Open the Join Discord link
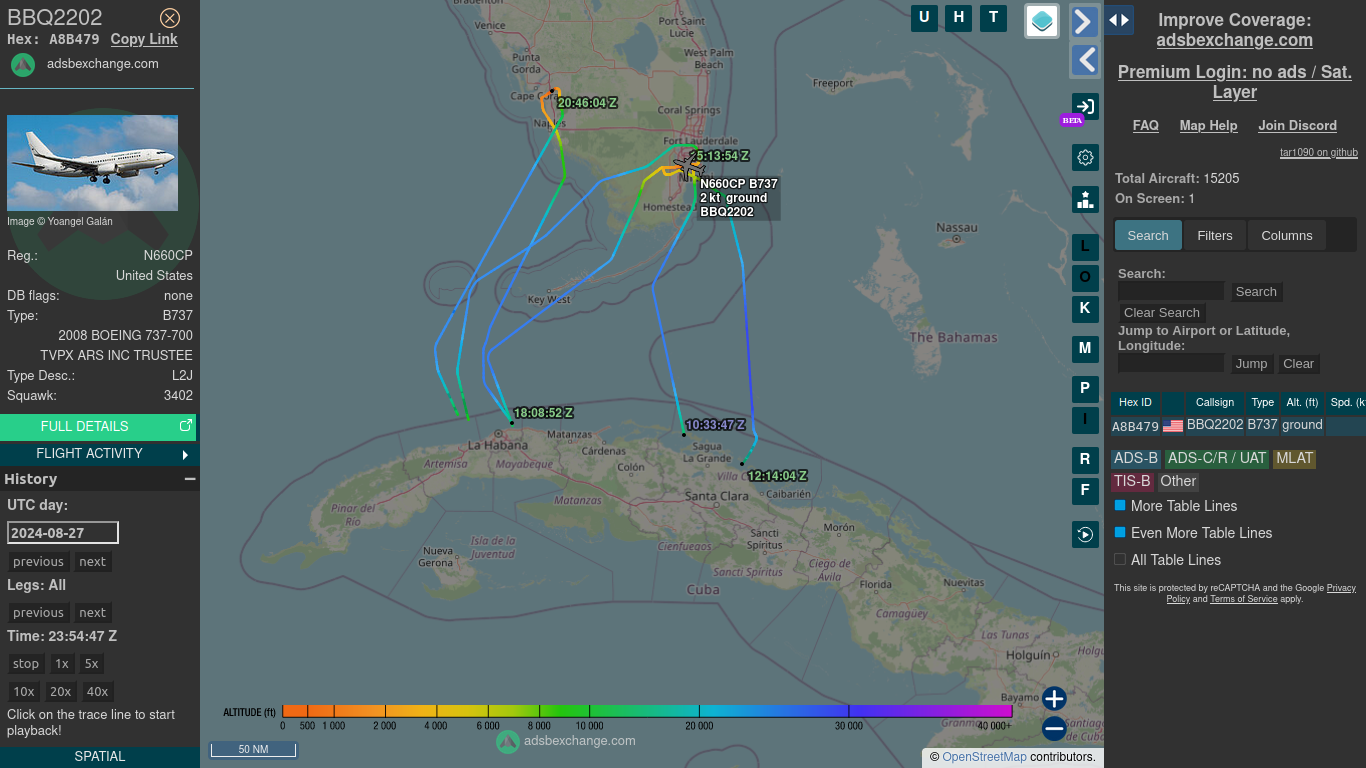This screenshot has height=768, width=1366. click(x=1297, y=126)
